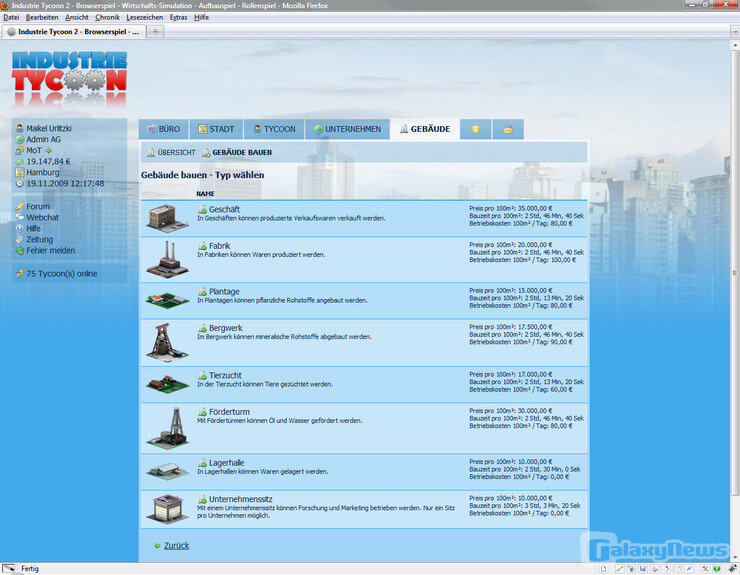Image resolution: width=740 pixels, height=575 pixels.
Task: Click the build icon beside Plantage
Action: 202,292
